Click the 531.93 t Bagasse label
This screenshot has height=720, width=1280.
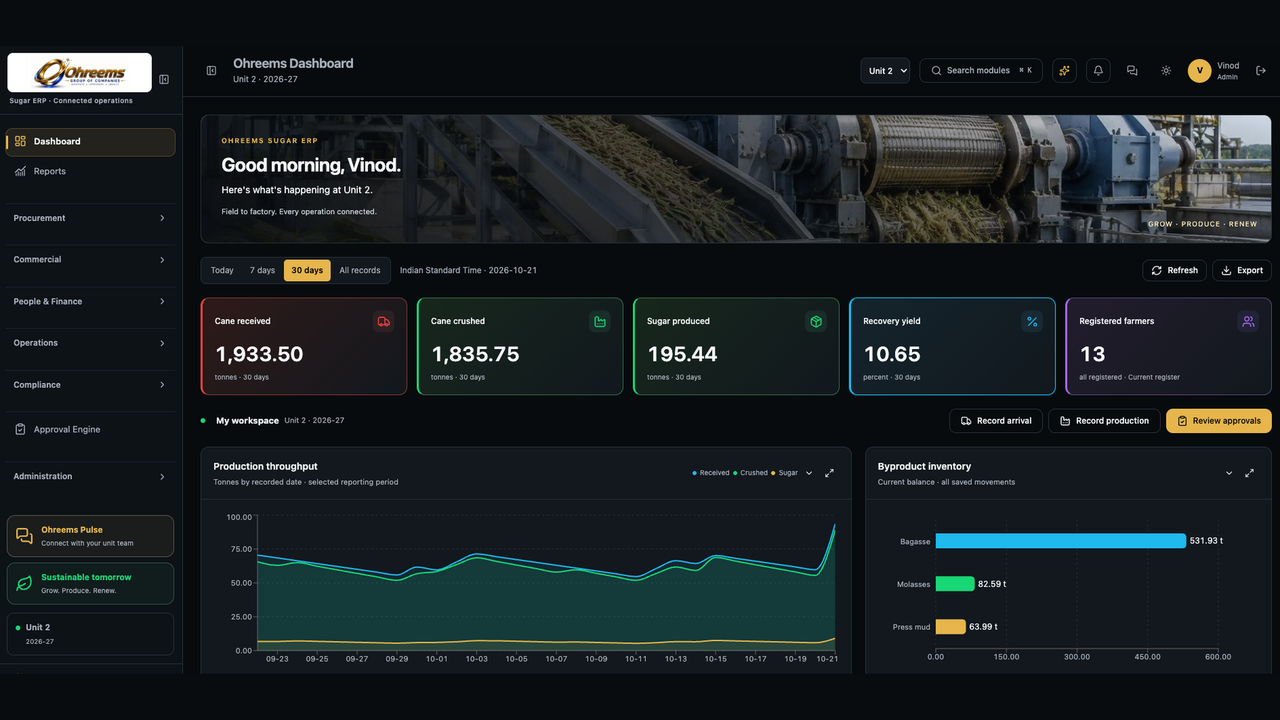pyautogui.click(x=1206, y=541)
